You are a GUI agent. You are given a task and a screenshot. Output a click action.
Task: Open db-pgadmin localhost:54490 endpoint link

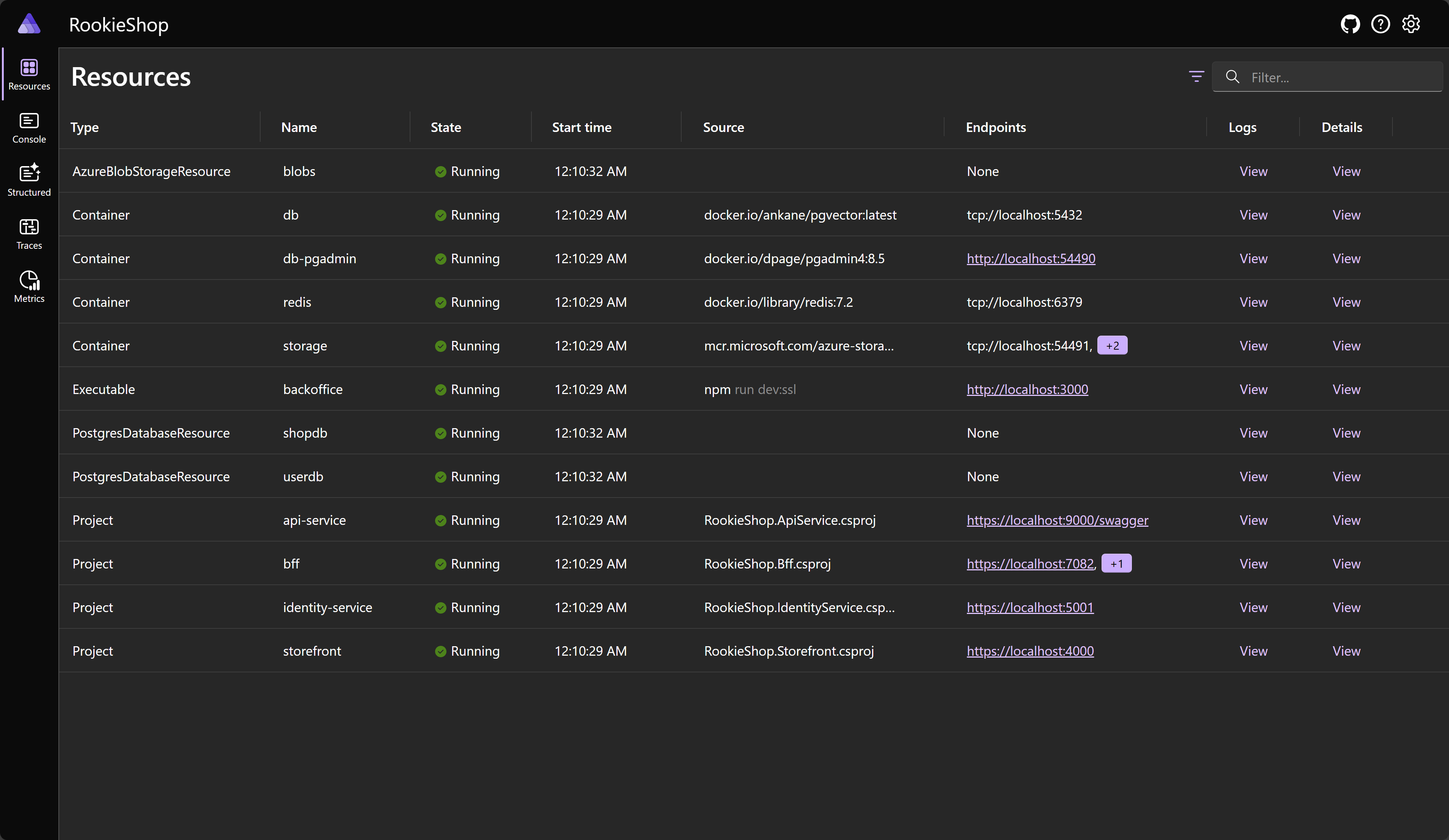point(1030,259)
